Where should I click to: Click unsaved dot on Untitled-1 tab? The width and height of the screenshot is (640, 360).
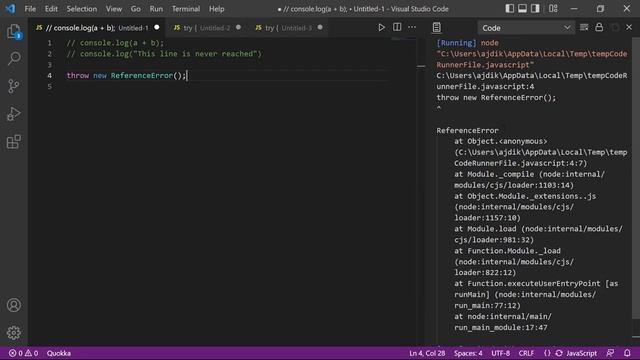point(157,28)
